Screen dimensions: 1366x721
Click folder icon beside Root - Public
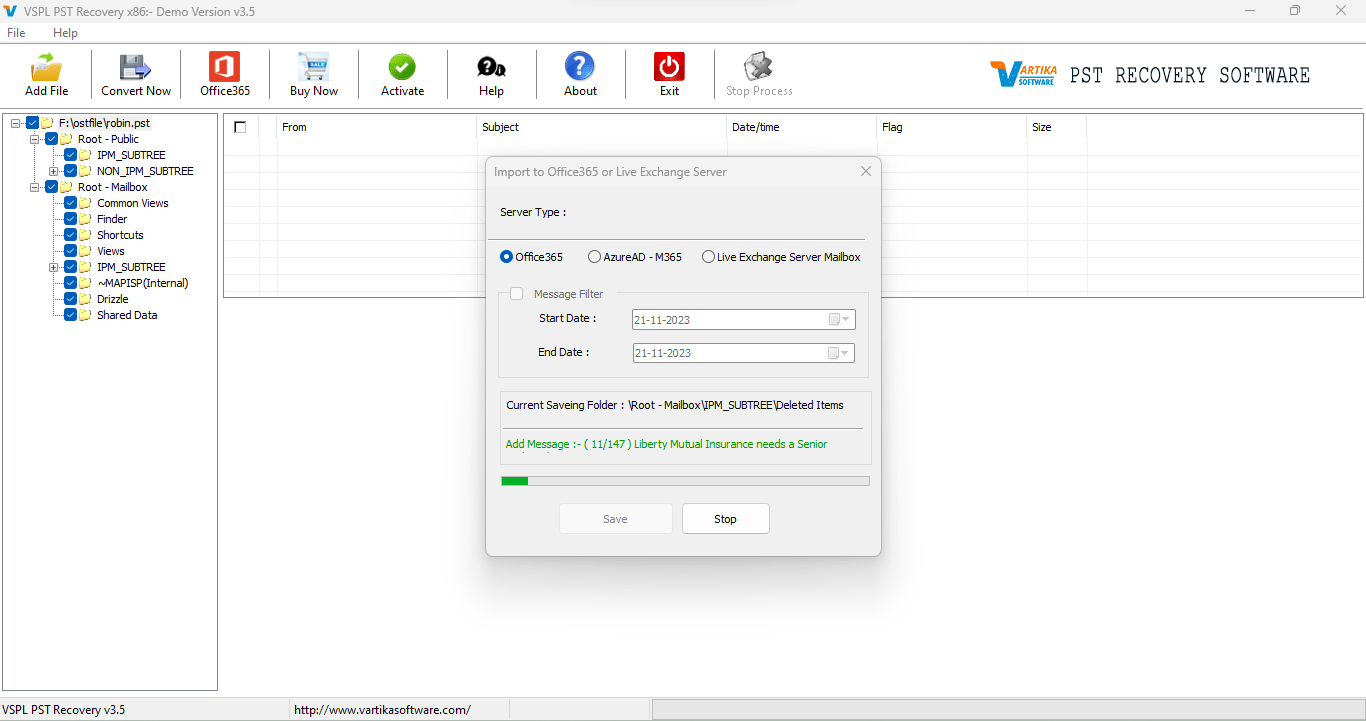pos(66,139)
